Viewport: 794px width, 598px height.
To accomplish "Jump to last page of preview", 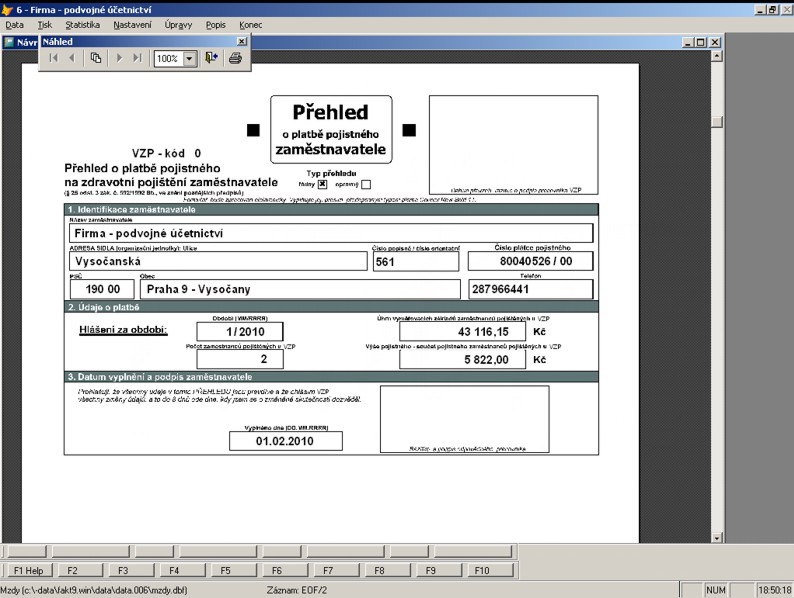I will (138, 59).
